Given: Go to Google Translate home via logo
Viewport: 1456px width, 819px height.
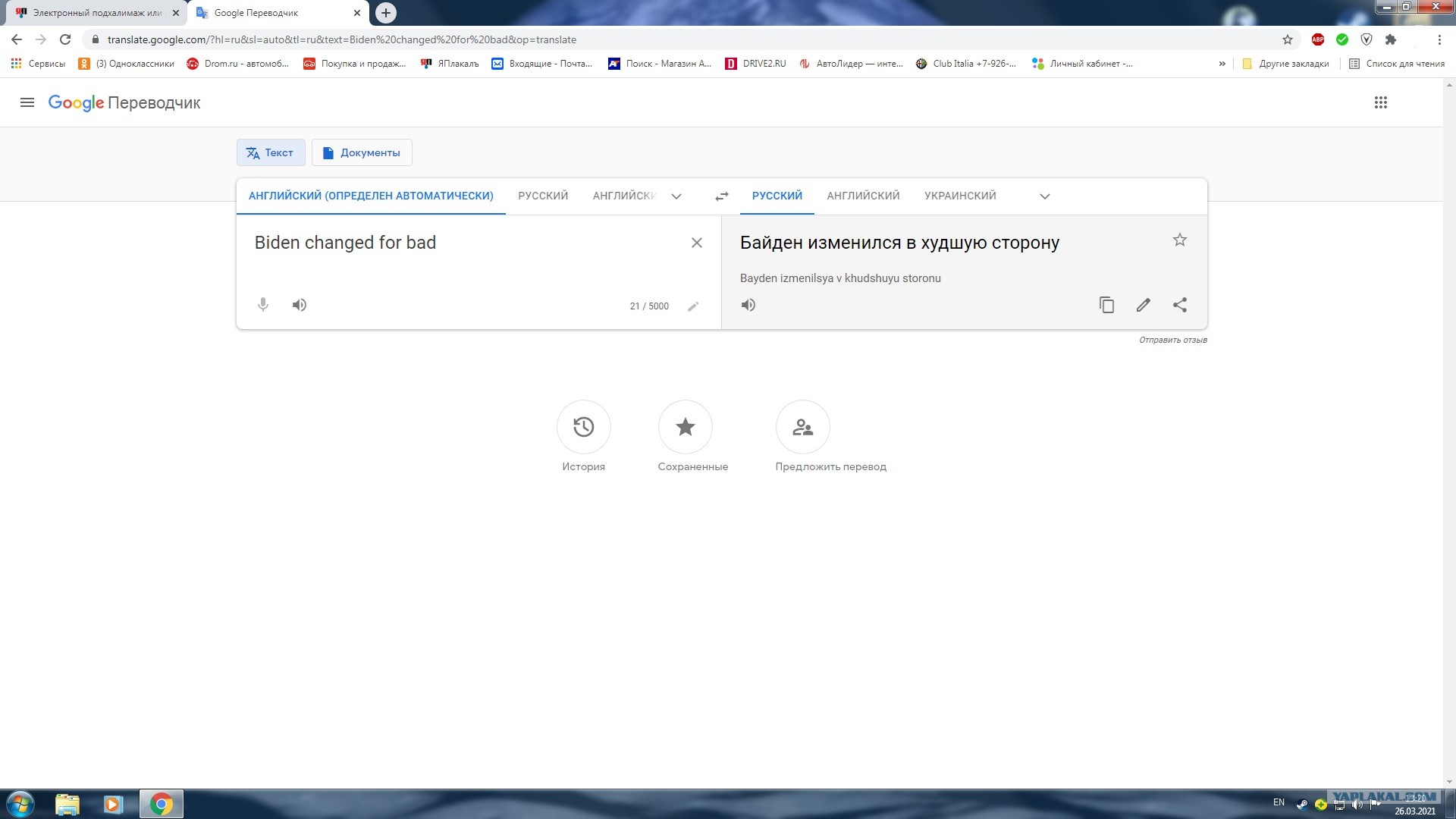Looking at the screenshot, I should point(124,103).
